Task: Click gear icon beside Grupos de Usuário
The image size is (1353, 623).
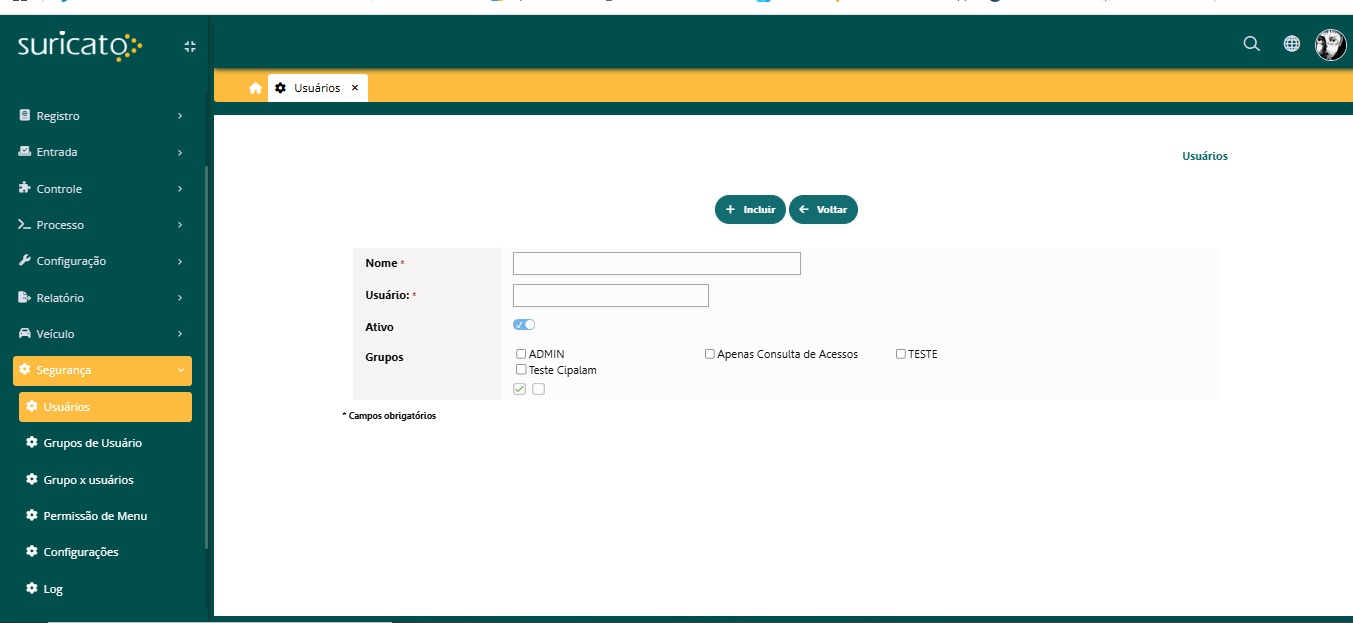Action: (x=32, y=443)
